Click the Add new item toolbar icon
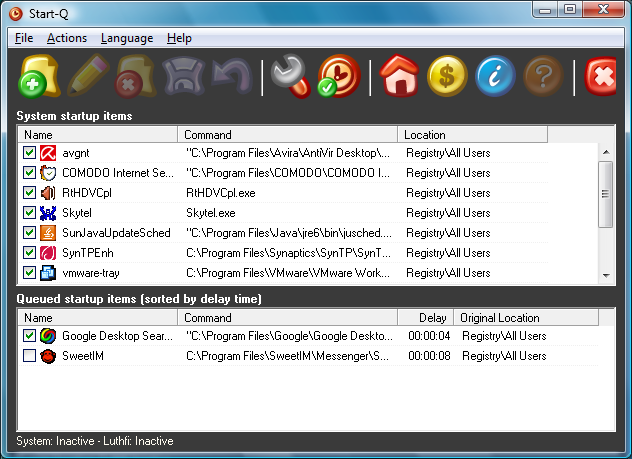This screenshot has width=632, height=459. [40, 76]
